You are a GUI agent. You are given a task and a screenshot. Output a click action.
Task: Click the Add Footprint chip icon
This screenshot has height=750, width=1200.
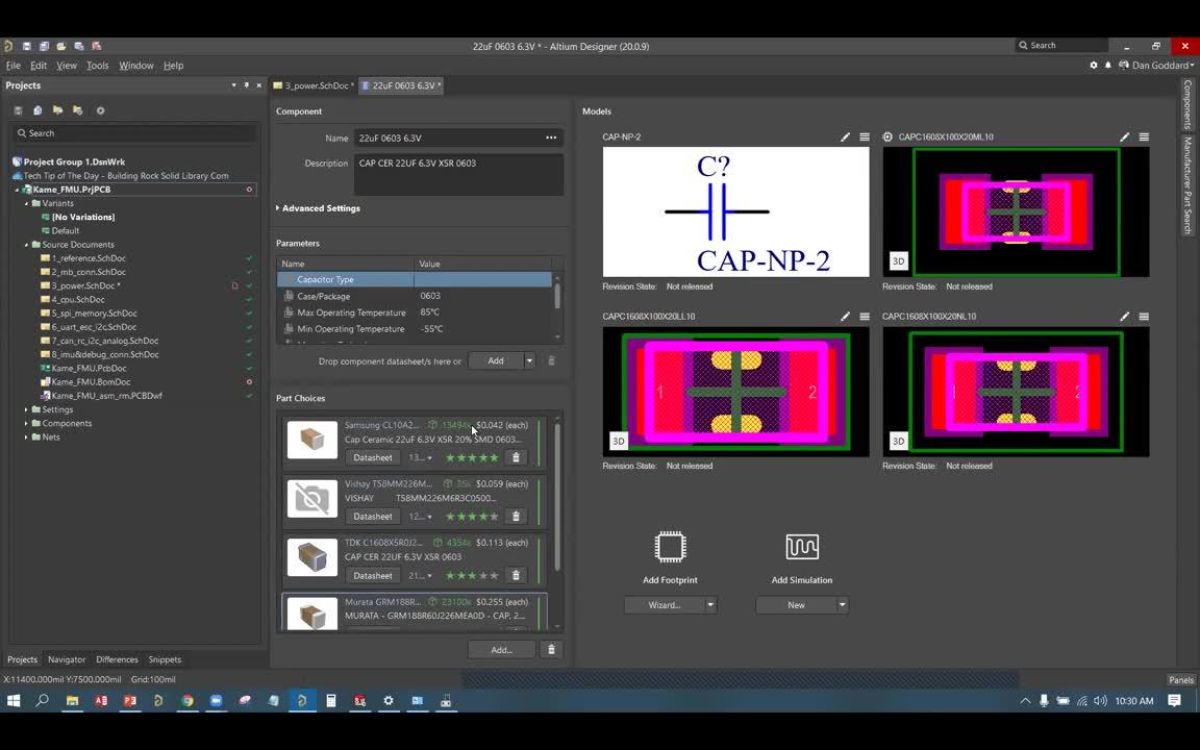[x=670, y=547]
